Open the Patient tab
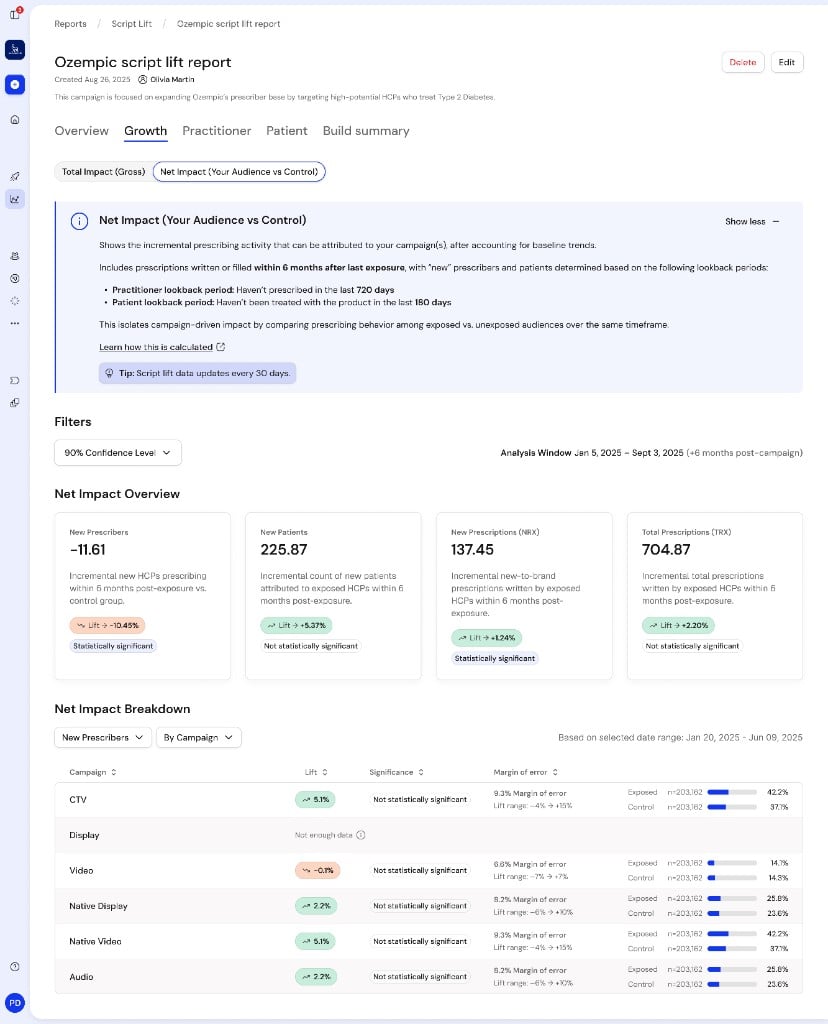Image resolution: width=828 pixels, height=1024 pixels. tap(287, 131)
